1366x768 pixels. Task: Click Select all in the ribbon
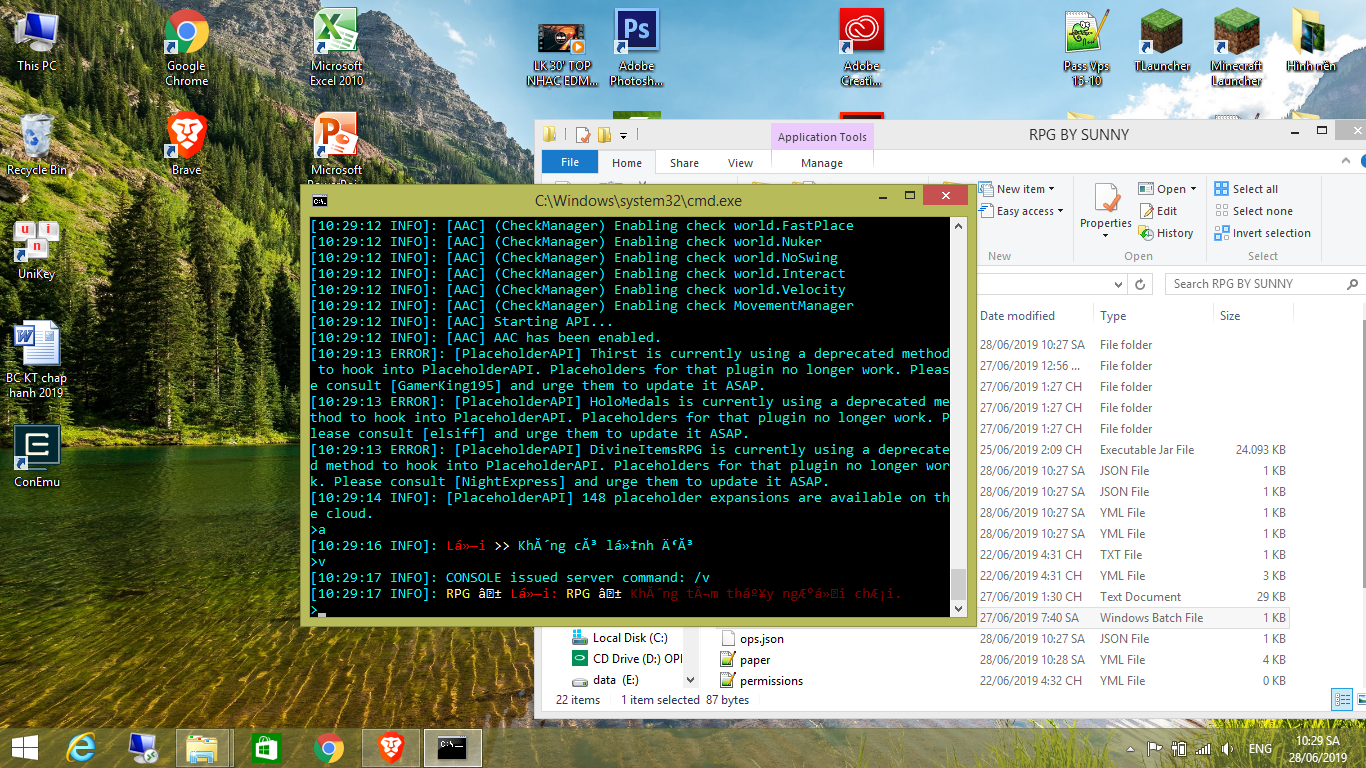(1254, 189)
